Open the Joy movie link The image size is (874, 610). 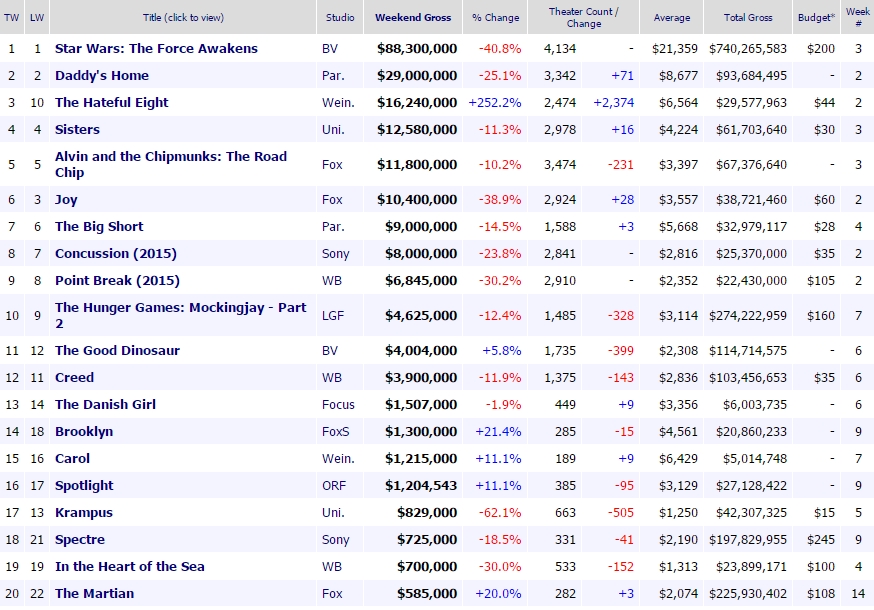(x=66, y=200)
